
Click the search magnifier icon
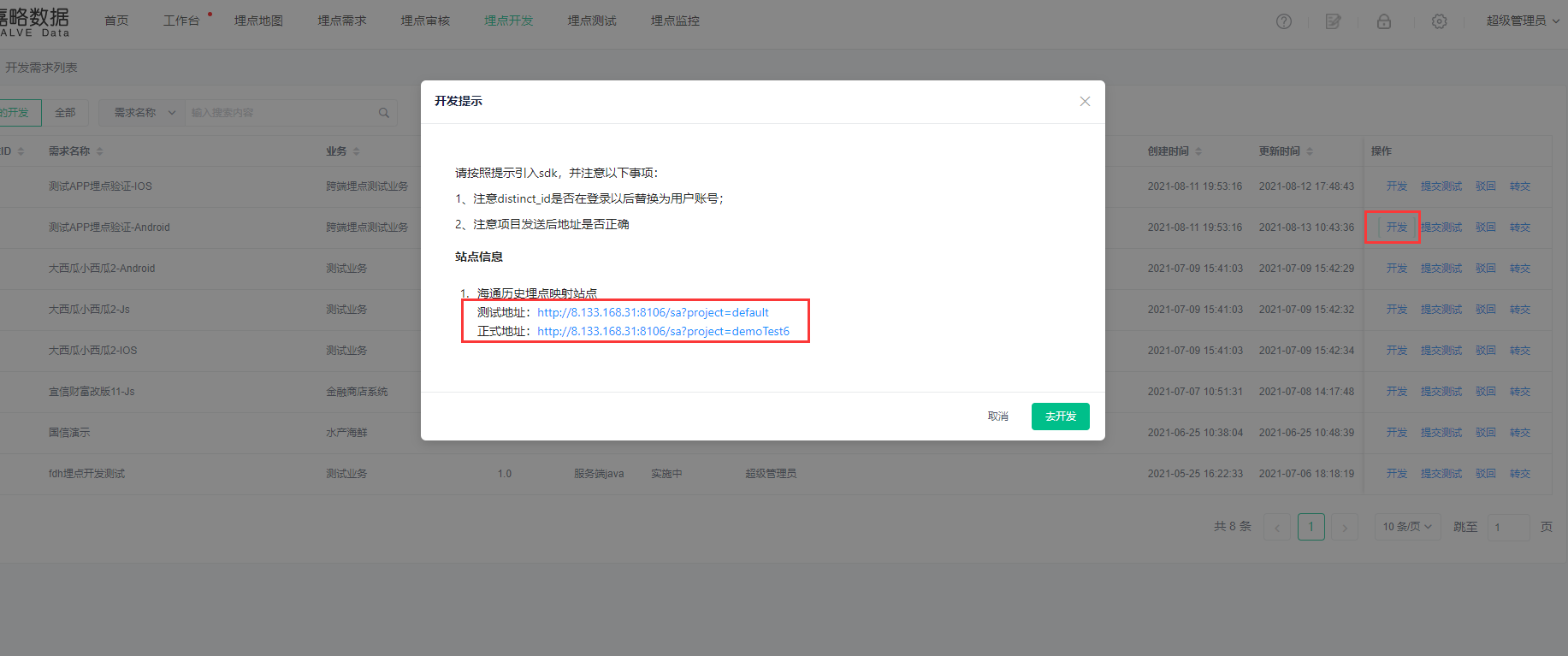click(x=384, y=113)
